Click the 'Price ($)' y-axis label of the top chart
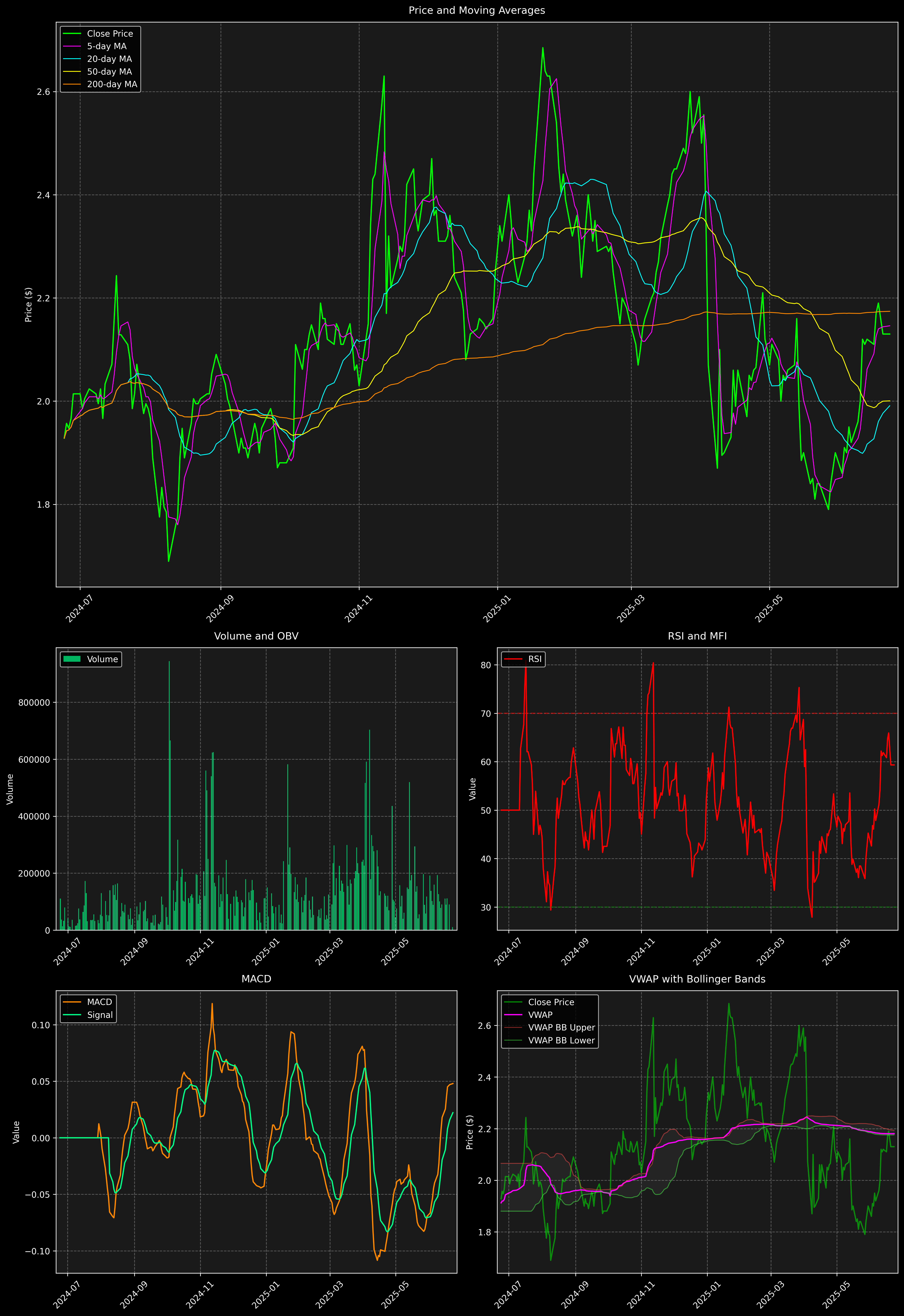Image resolution: width=904 pixels, height=1316 pixels. [x=28, y=305]
